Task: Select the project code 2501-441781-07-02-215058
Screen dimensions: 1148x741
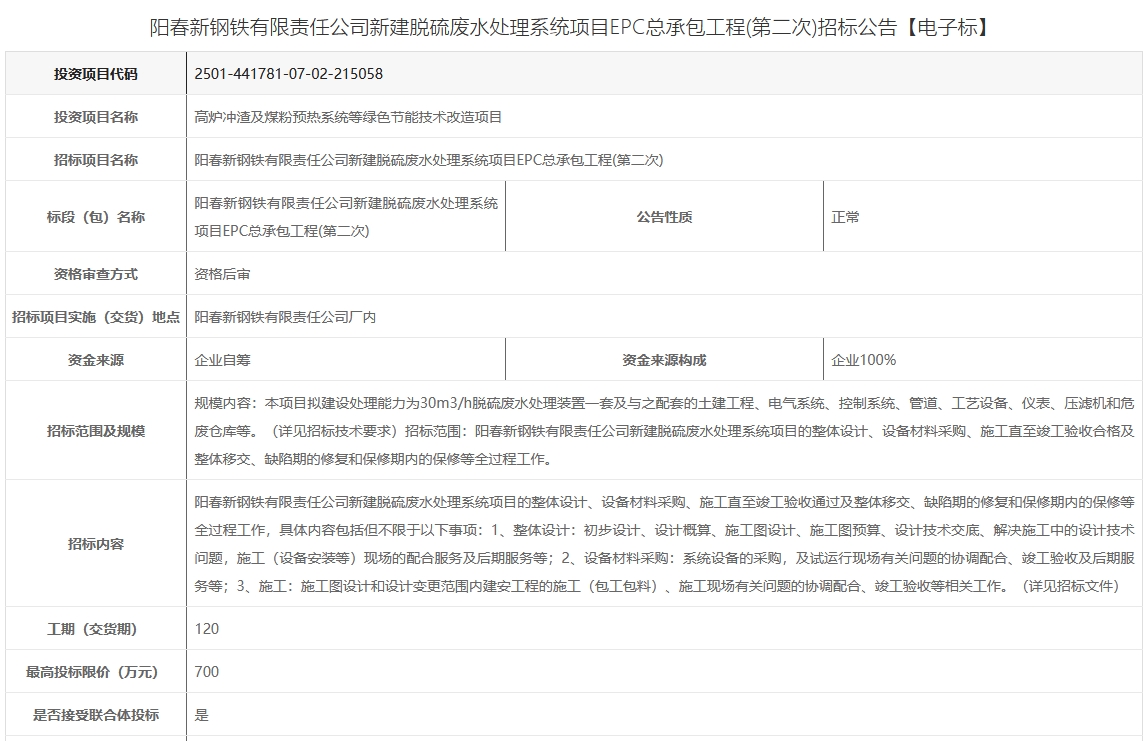Action: [x=288, y=74]
